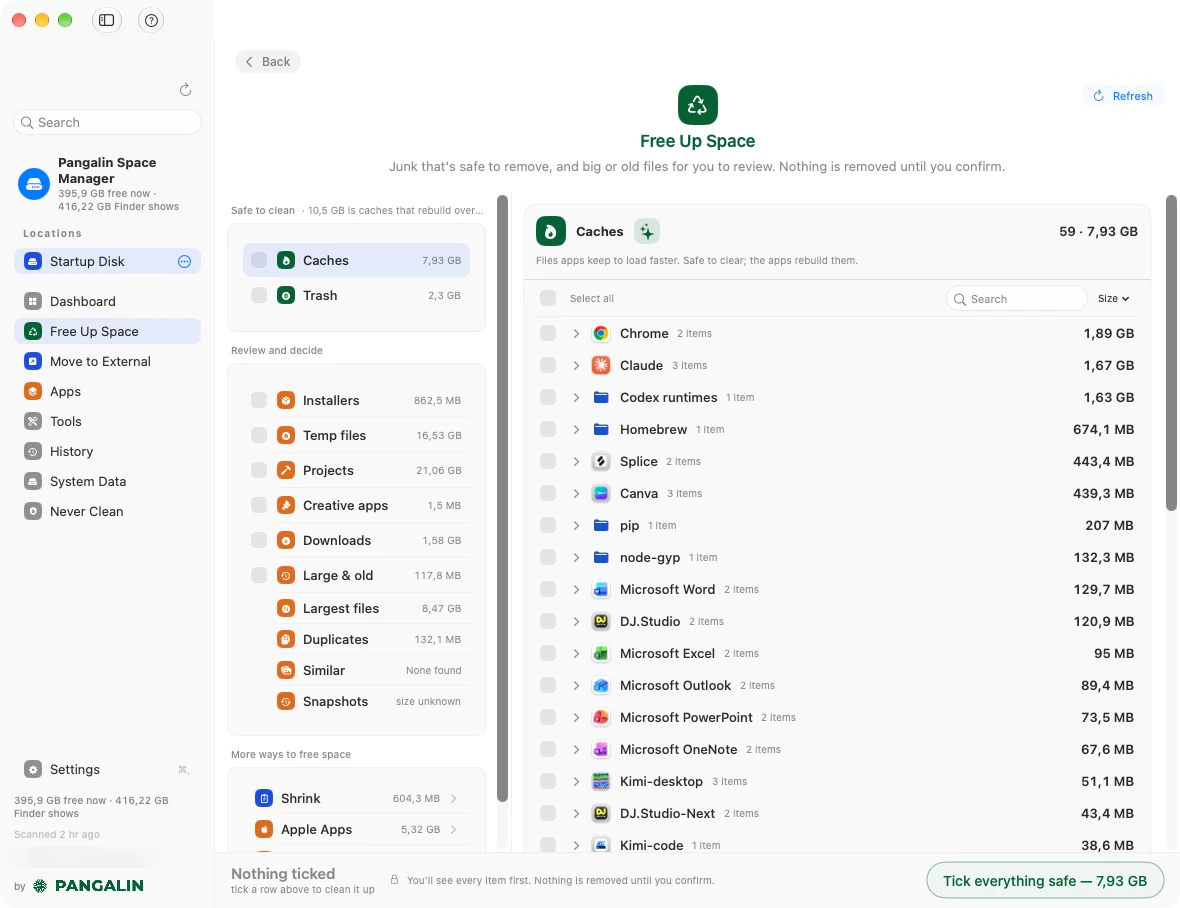
Task: Open System Data in the sidebar
Action: pos(108,481)
